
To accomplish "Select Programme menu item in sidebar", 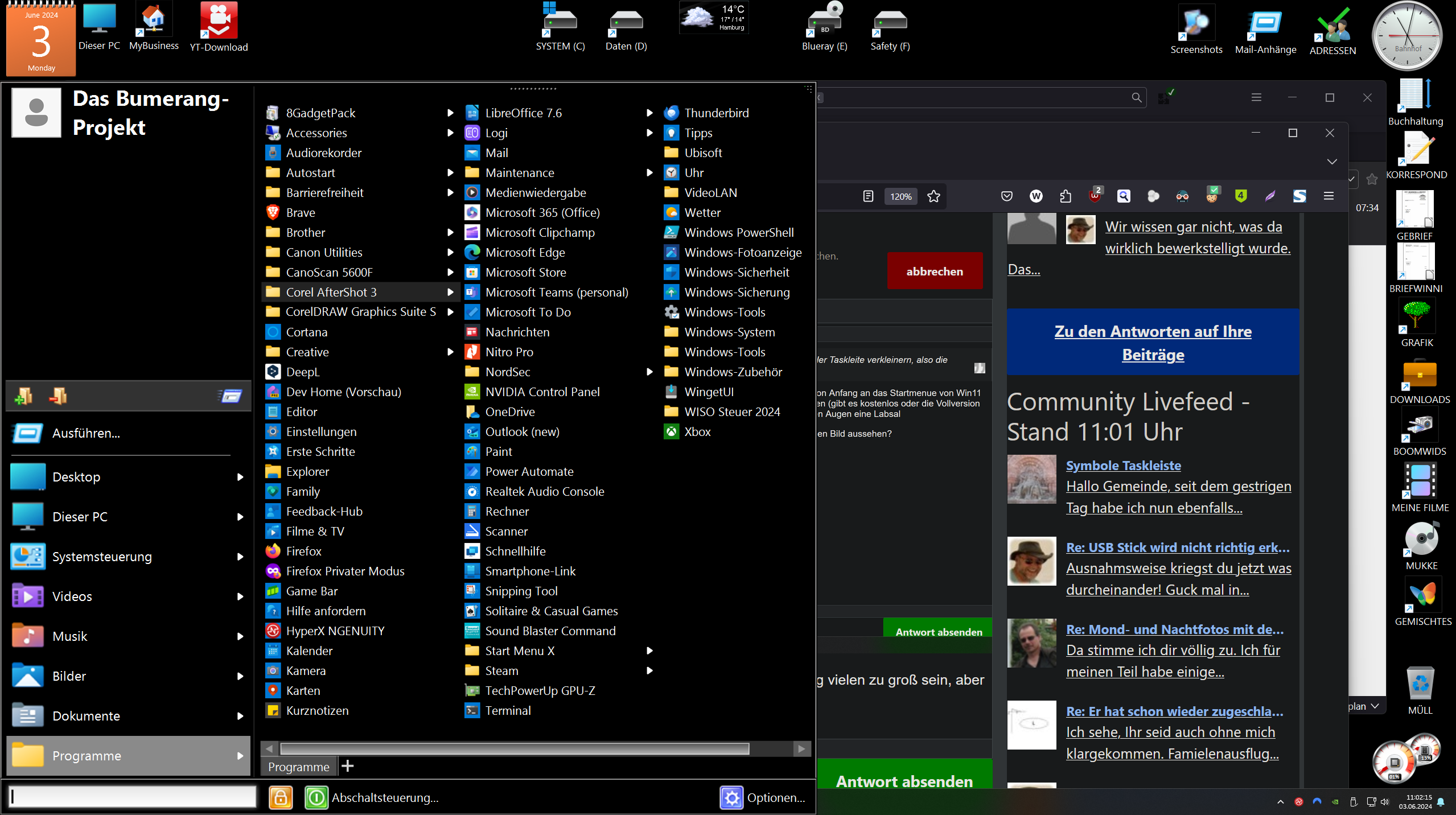I will (127, 756).
